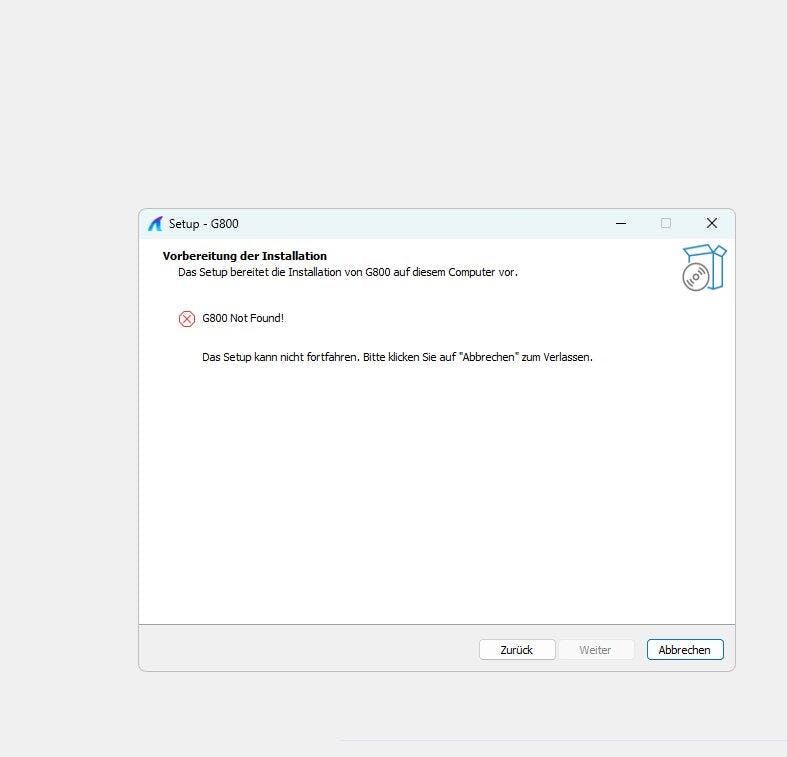Click the "Vorbereitung der Installation" heading
This screenshot has height=757, width=787.
(245, 256)
